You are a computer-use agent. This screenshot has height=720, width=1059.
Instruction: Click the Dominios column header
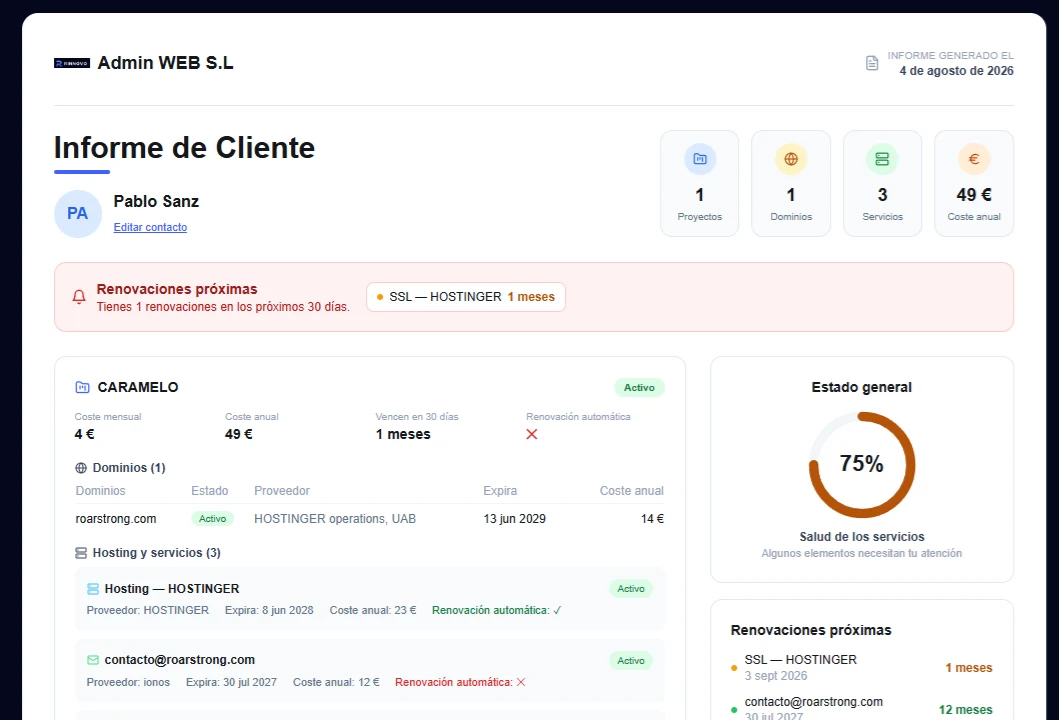(x=101, y=491)
